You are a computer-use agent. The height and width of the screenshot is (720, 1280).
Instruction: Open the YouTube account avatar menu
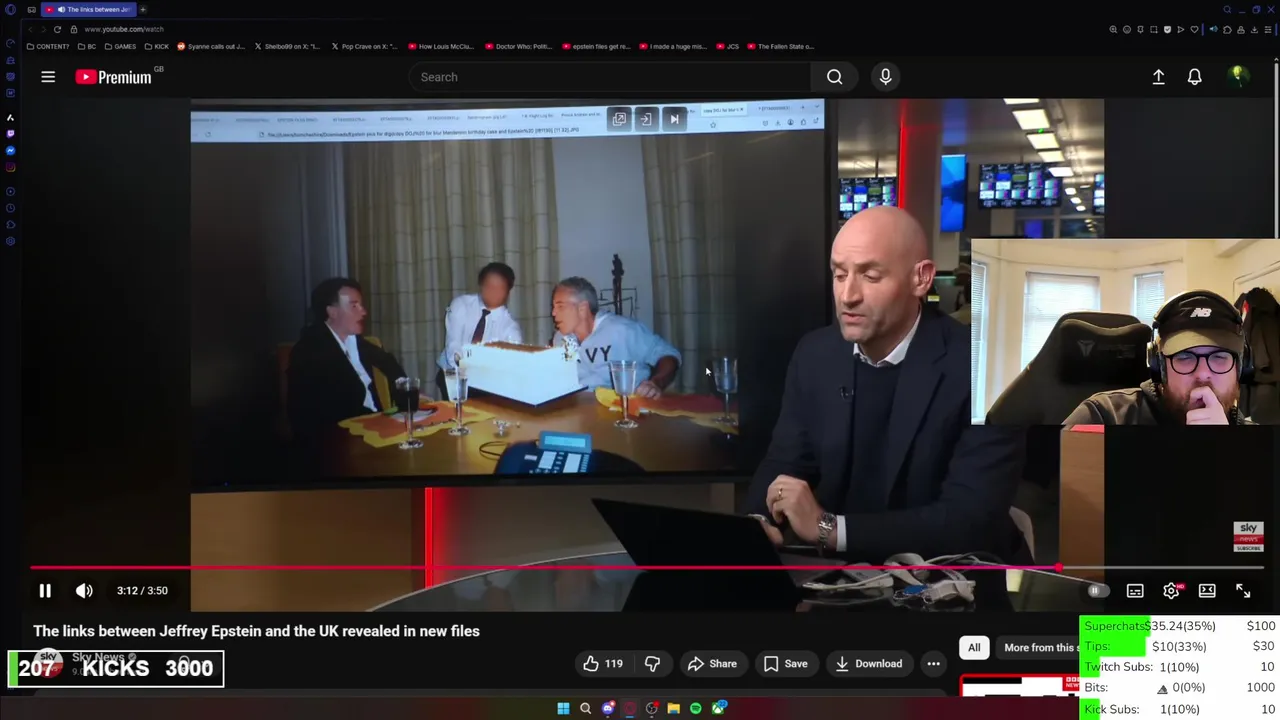coord(1238,76)
